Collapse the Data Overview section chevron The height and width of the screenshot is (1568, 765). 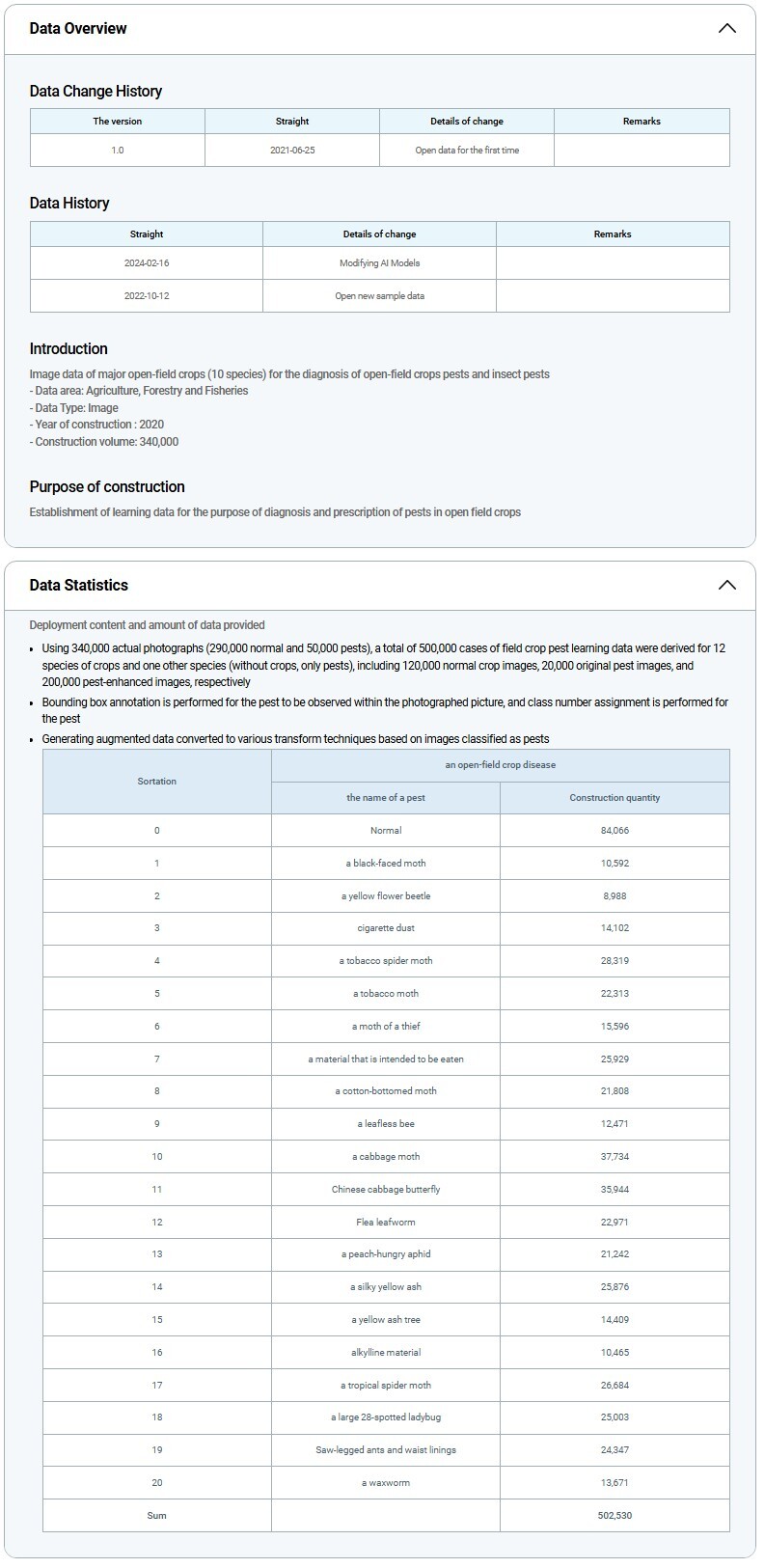[x=726, y=29]
